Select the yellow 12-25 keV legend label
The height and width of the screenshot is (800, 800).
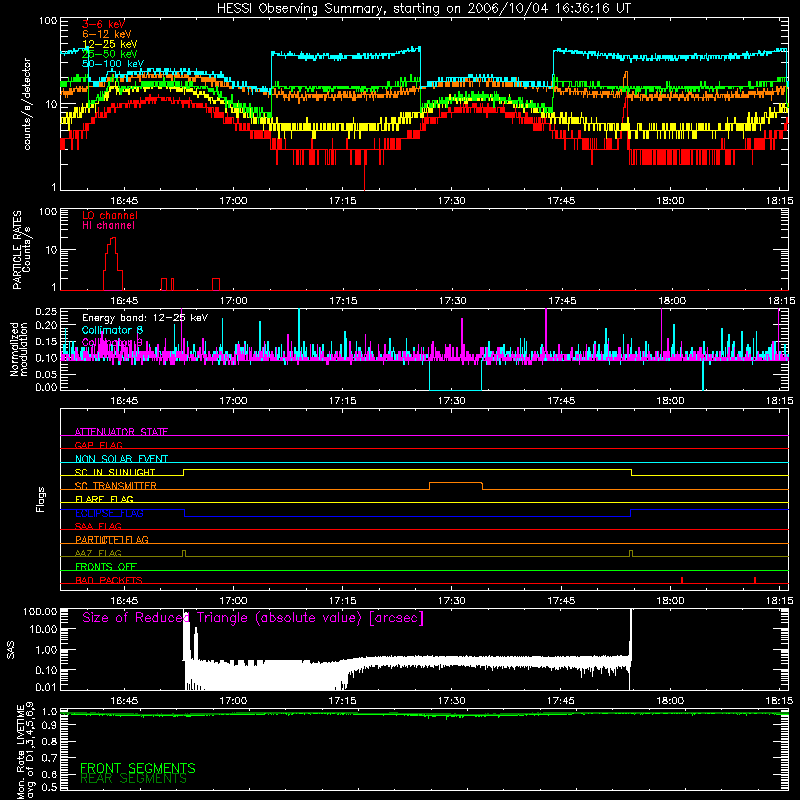(x=110, y=44)
